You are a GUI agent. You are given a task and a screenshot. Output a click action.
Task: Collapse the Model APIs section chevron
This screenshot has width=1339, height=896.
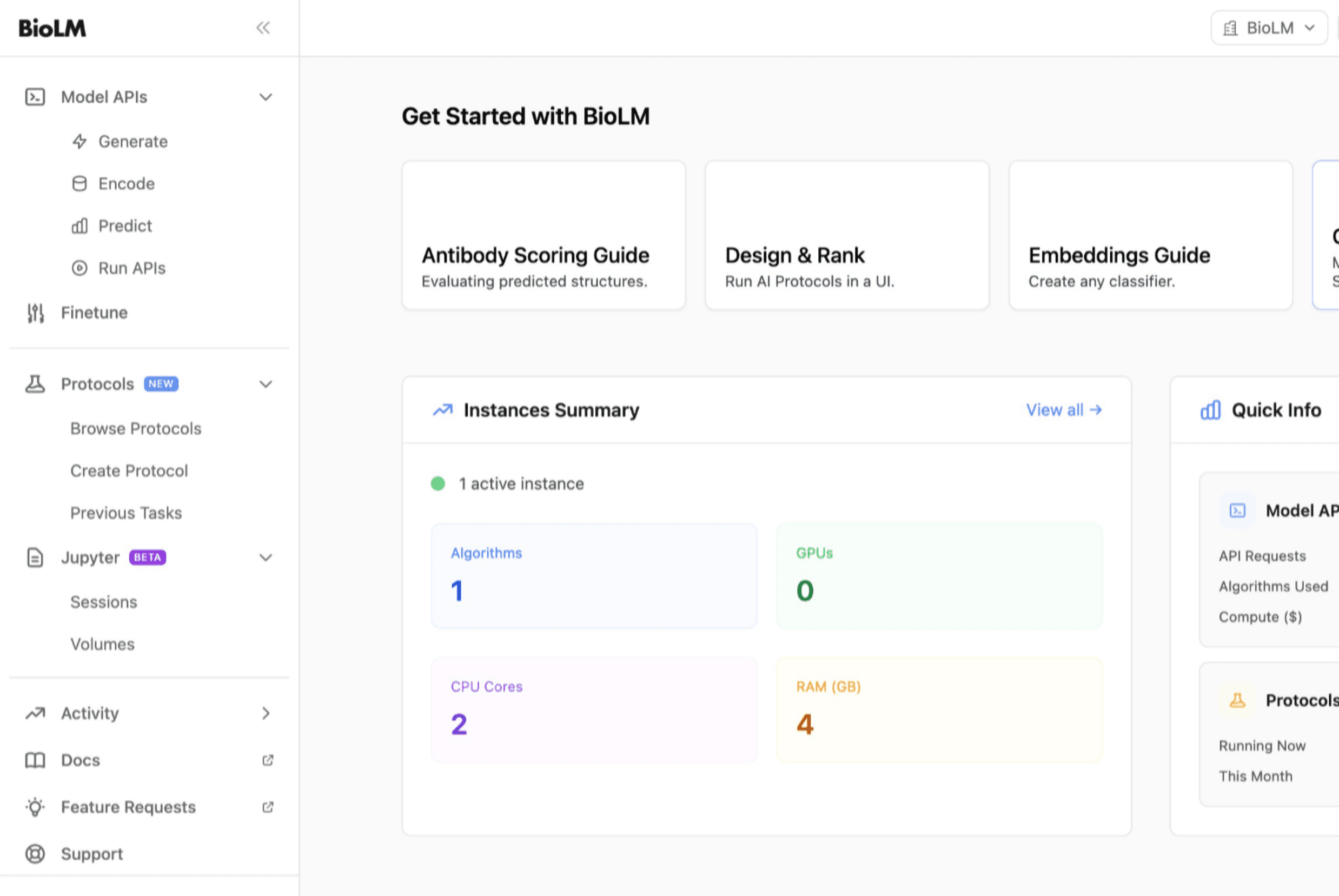(x=266, y=97)
